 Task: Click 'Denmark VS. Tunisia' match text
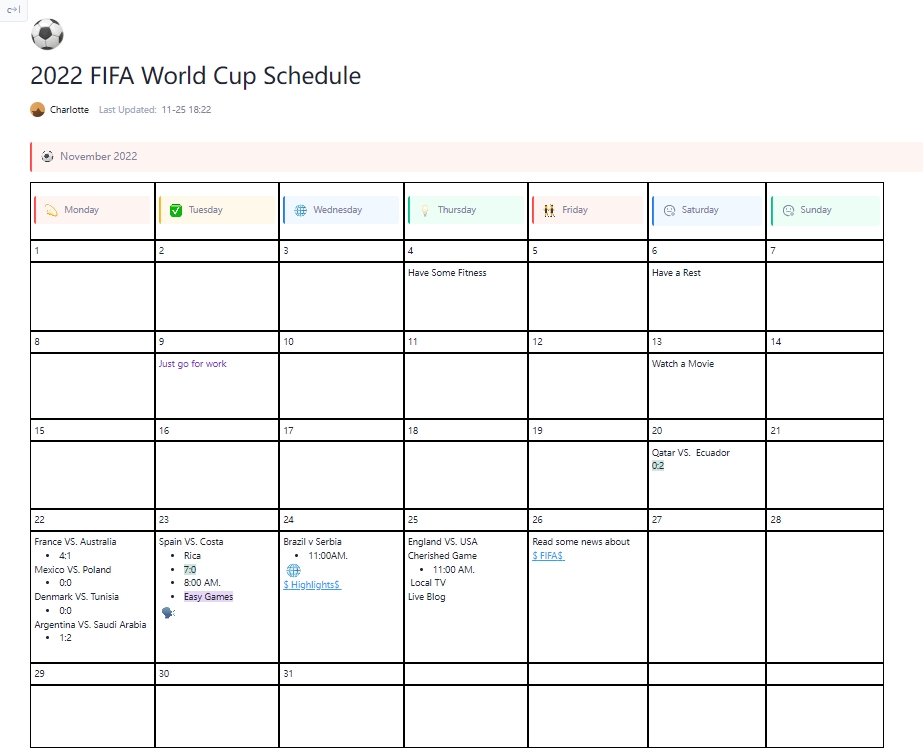click(x=77, y=597)
